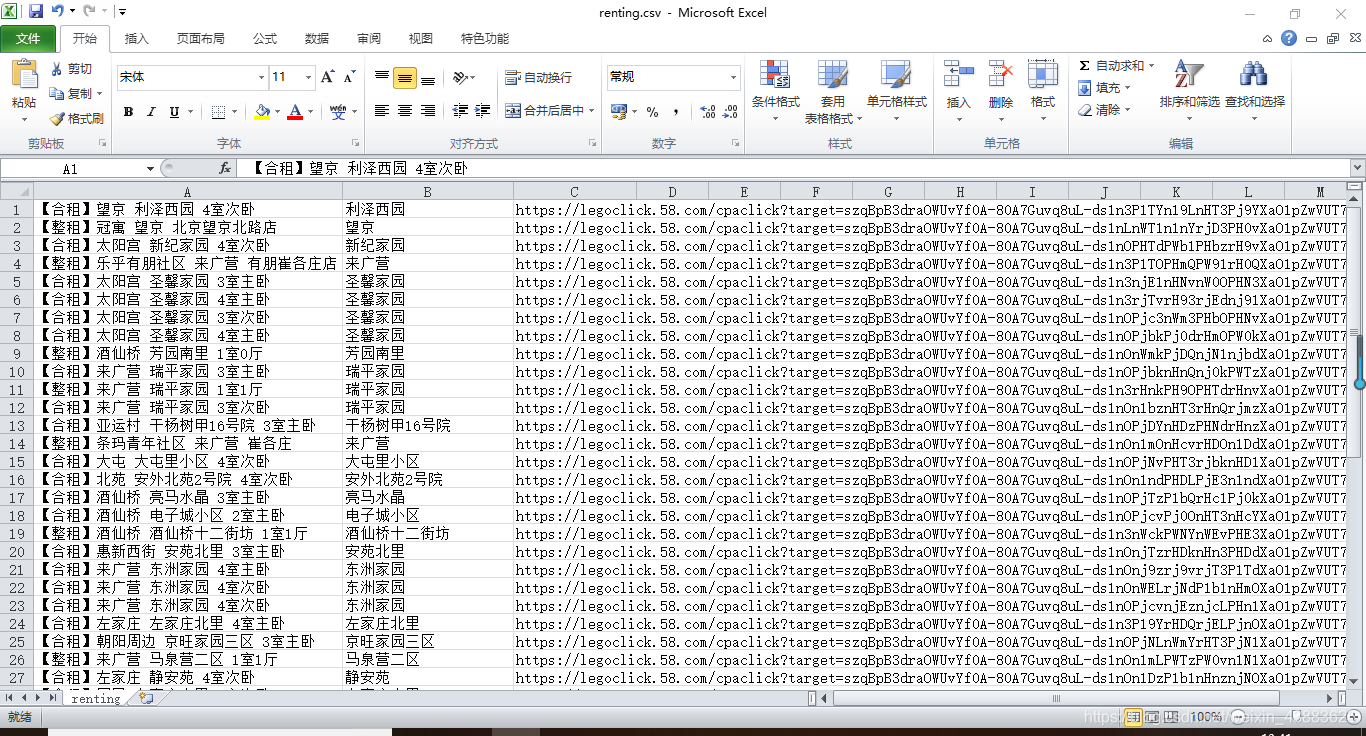Click the phonetic guide (wén) icon

(x=338, y=111)
